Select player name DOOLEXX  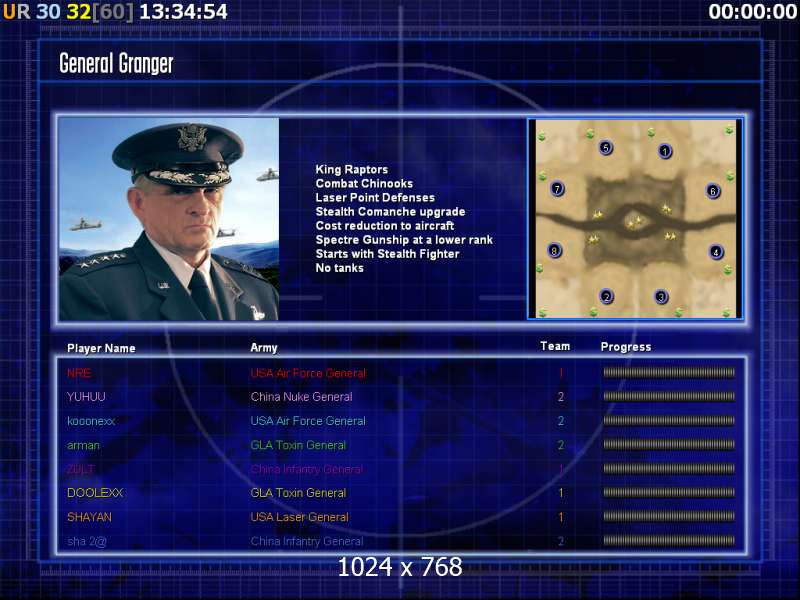click(x=95, y=493)
